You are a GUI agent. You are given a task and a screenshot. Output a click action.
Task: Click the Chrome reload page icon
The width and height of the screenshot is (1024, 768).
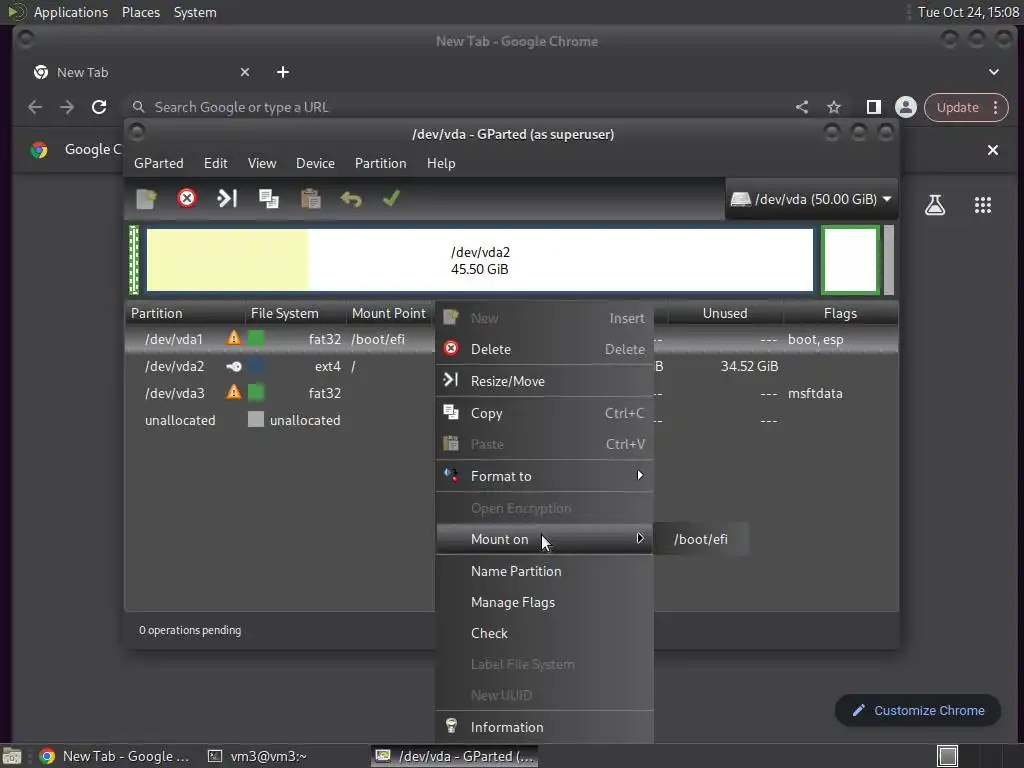click(x=99, y=107)
